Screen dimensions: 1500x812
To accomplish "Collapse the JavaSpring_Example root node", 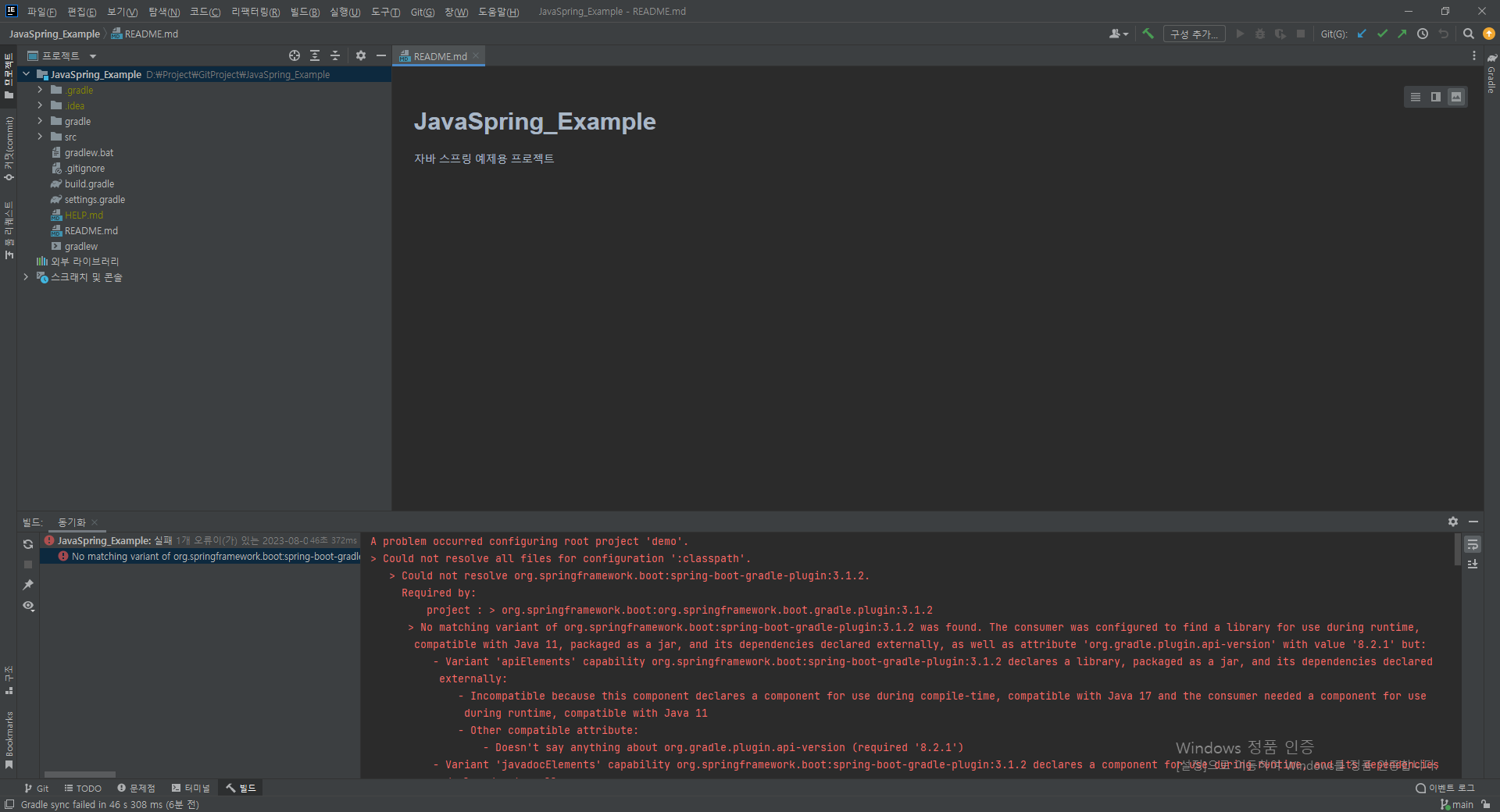I will [27, 74].
